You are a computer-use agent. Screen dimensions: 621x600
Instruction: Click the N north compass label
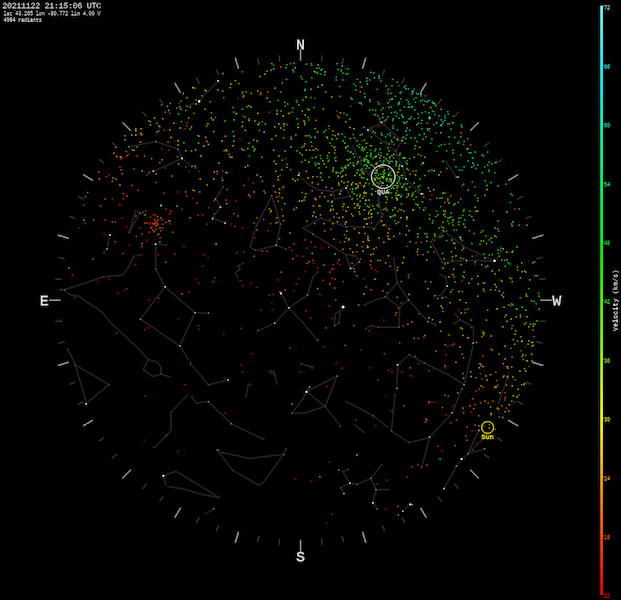click(300, 45)
